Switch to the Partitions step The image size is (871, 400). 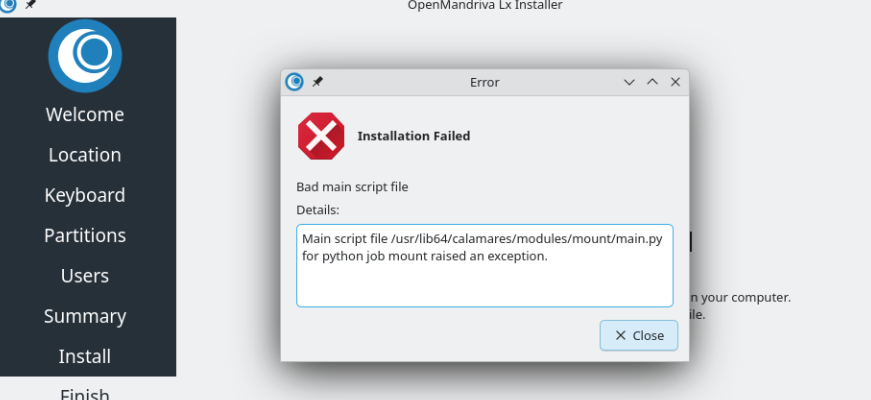click(x=85, y=236)
